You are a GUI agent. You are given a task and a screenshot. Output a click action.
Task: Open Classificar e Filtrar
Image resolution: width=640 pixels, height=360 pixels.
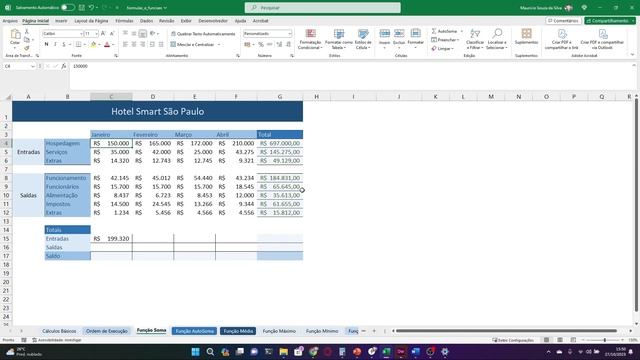[x=475, y=39]
